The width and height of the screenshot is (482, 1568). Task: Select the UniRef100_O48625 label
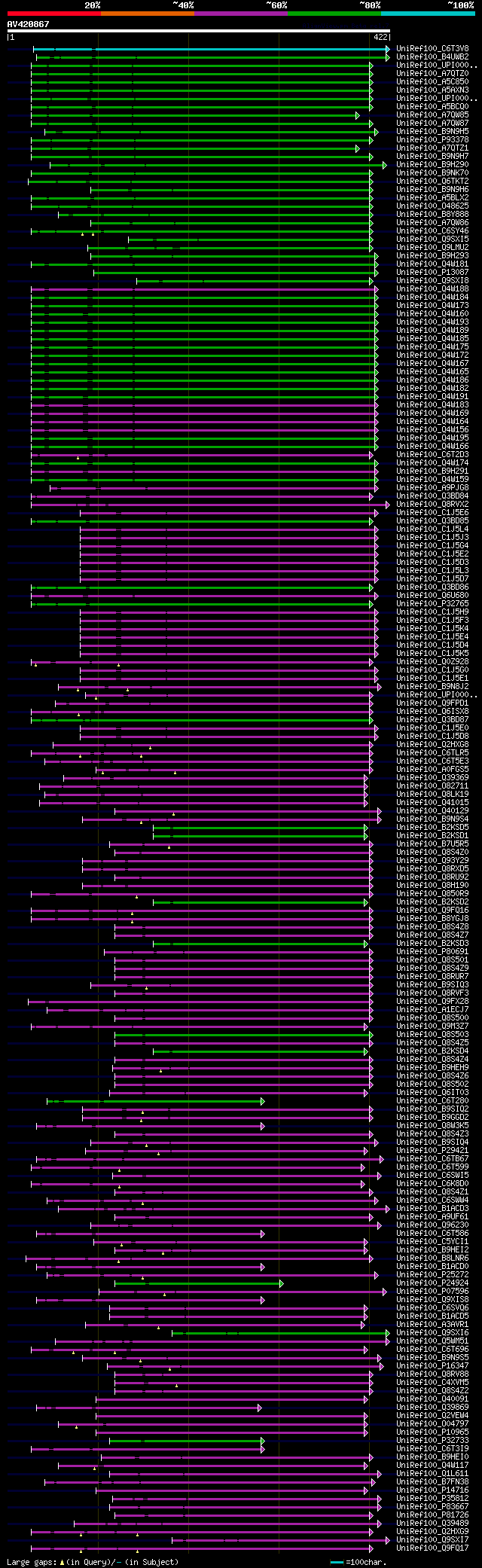pyautogui.click(x=432, y=206)
